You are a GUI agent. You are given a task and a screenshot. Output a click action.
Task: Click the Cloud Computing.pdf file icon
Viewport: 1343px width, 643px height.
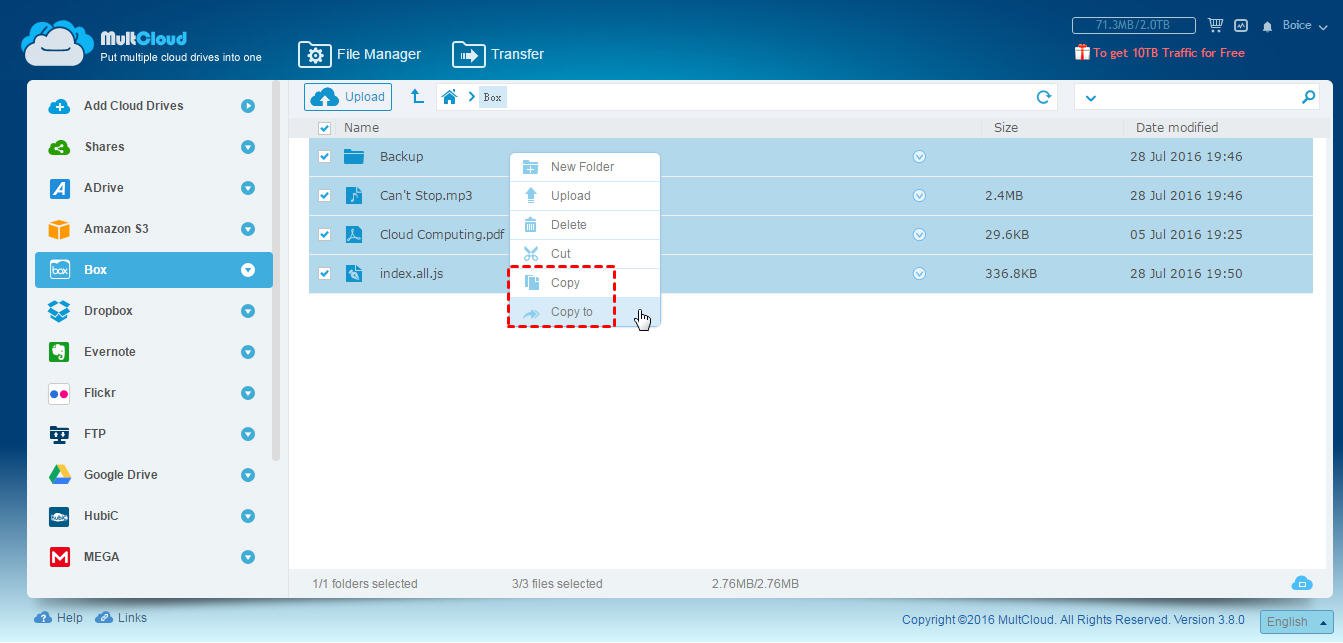point(354,234)
